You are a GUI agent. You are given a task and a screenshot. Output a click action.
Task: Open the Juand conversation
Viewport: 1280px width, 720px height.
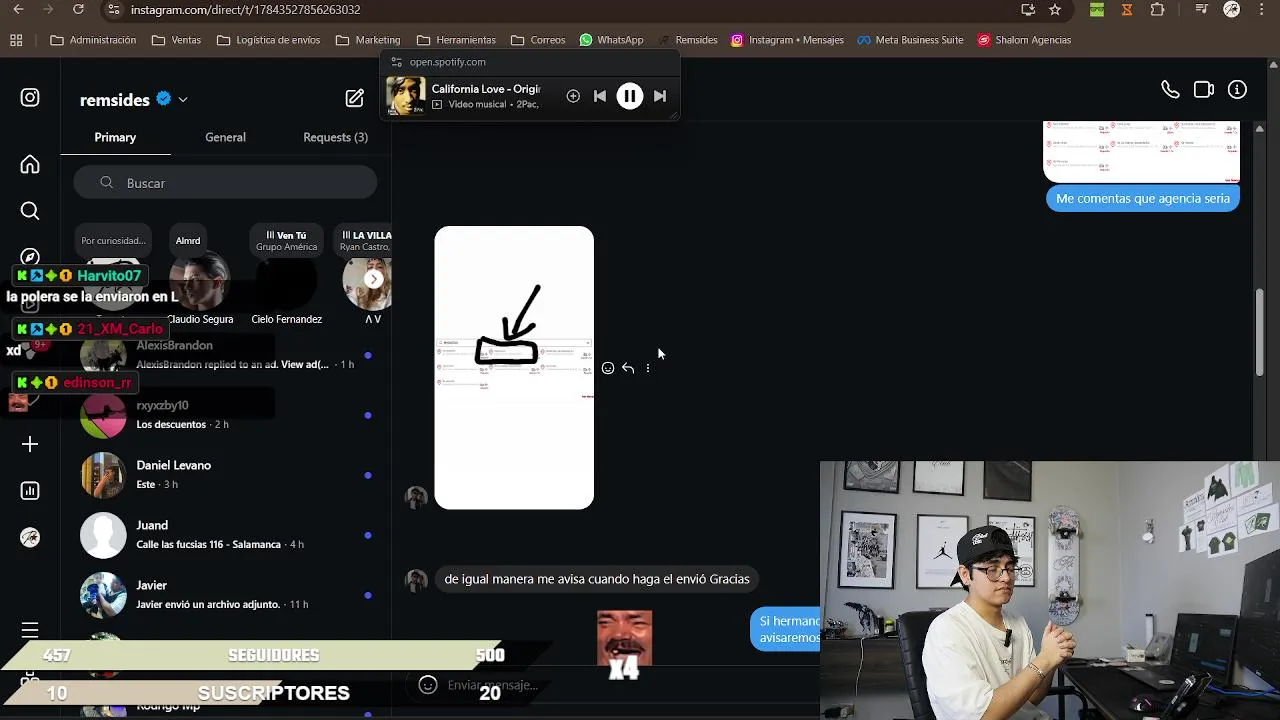point(225,535)
